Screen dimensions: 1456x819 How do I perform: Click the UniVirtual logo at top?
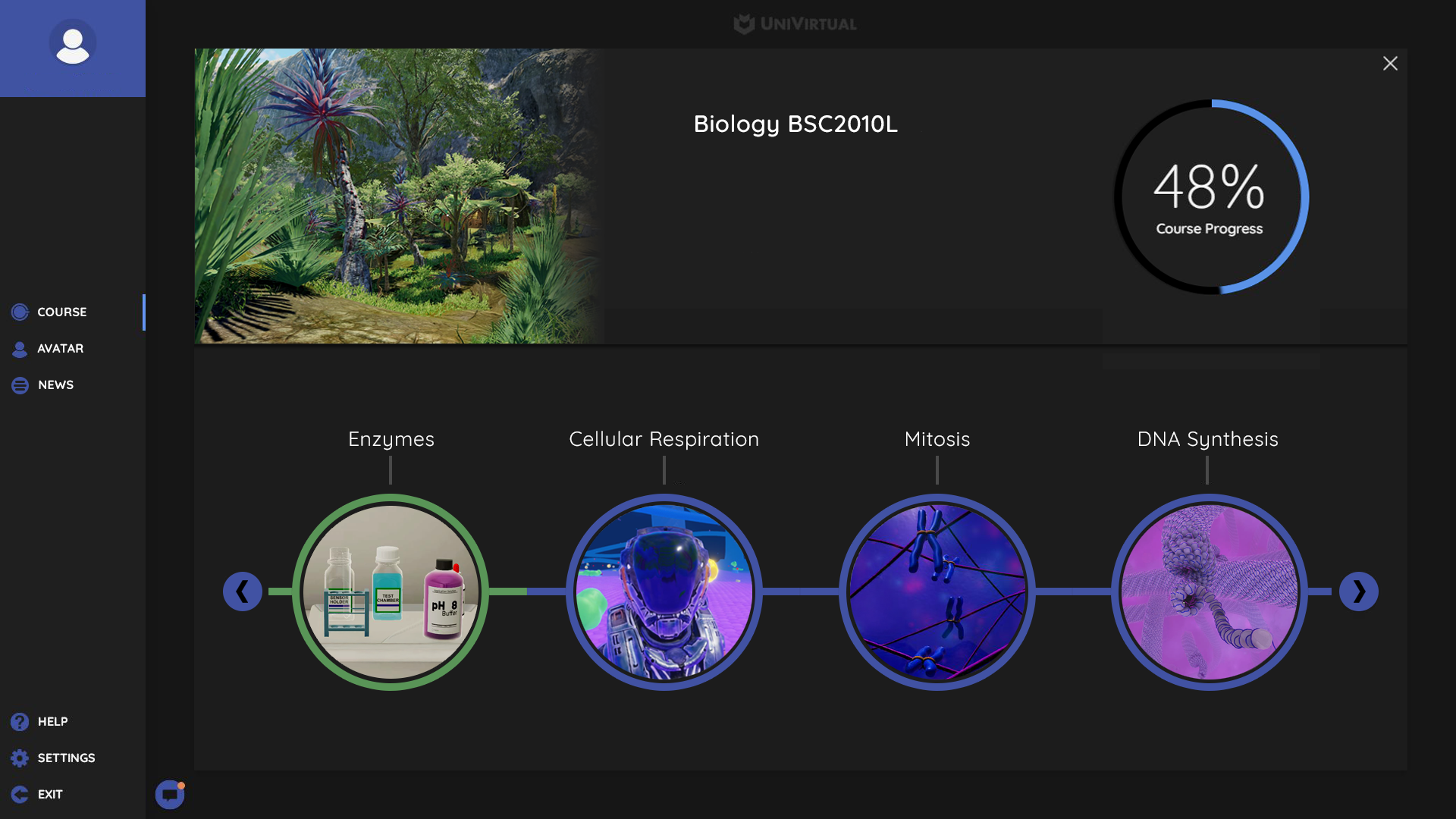pos(795,24)
